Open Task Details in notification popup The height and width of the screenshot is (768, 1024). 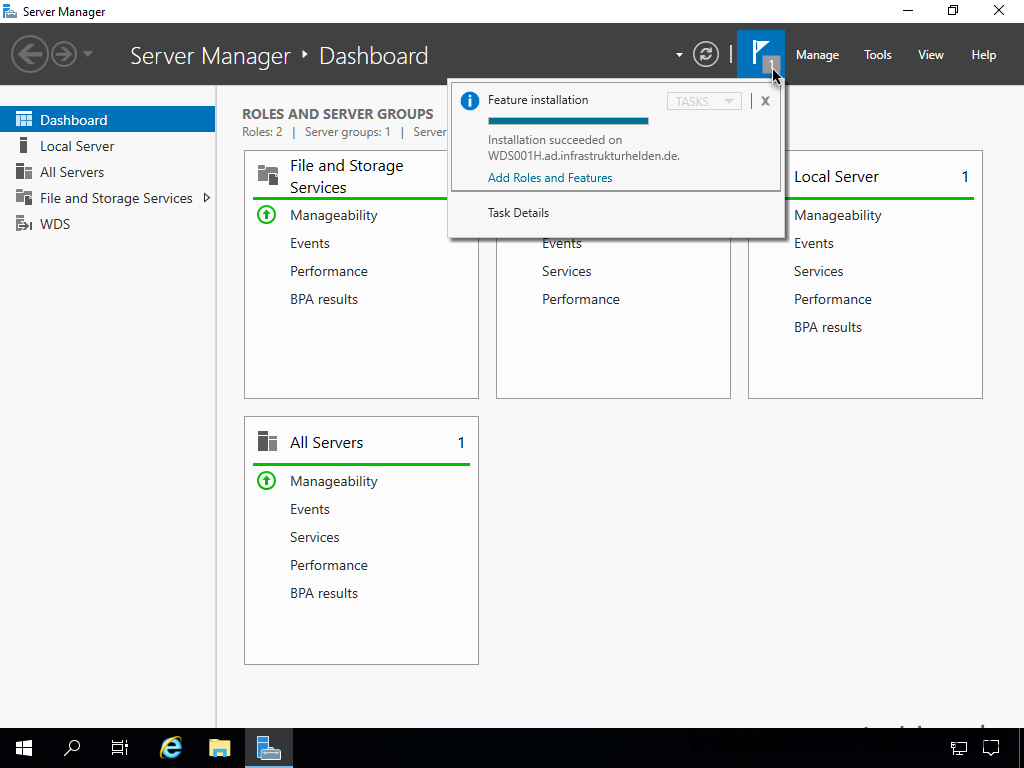click(x=518, y=213)
